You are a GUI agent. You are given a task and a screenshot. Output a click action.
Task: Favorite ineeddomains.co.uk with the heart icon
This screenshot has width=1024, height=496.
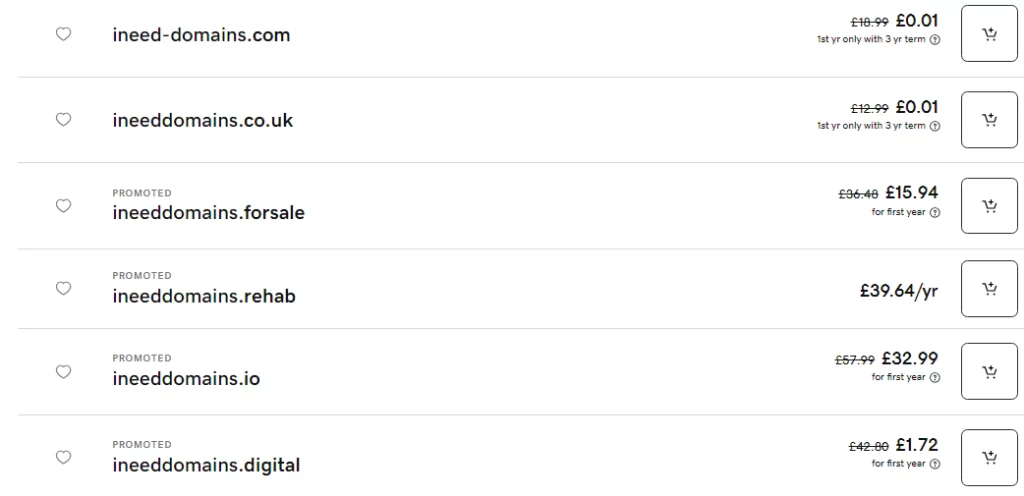click(x=63, y=120)
